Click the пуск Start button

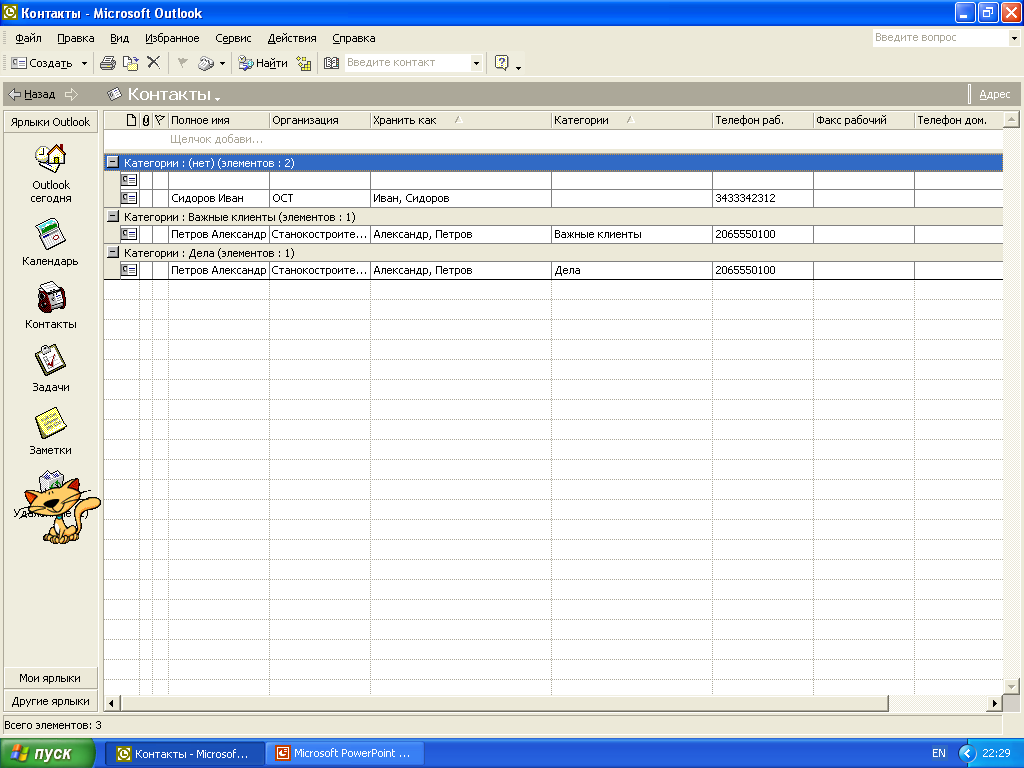pos(47,753)
